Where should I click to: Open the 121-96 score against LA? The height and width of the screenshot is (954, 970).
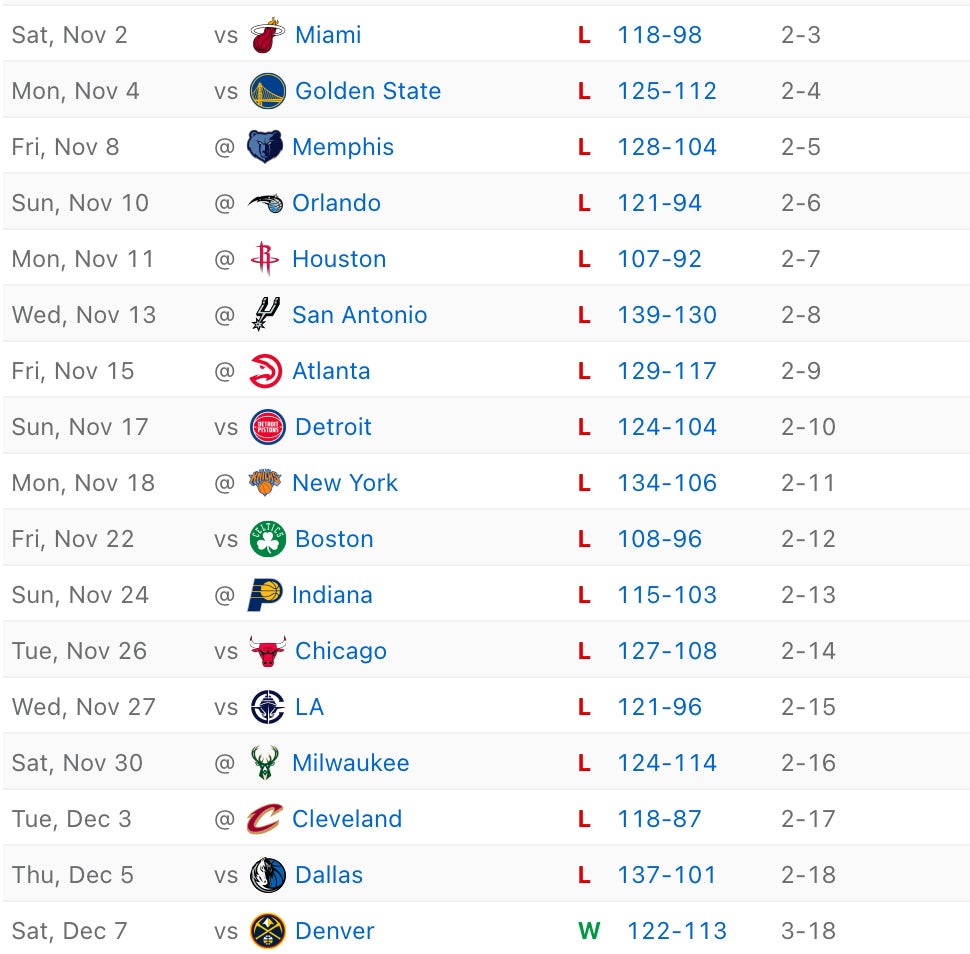point(659,707)
